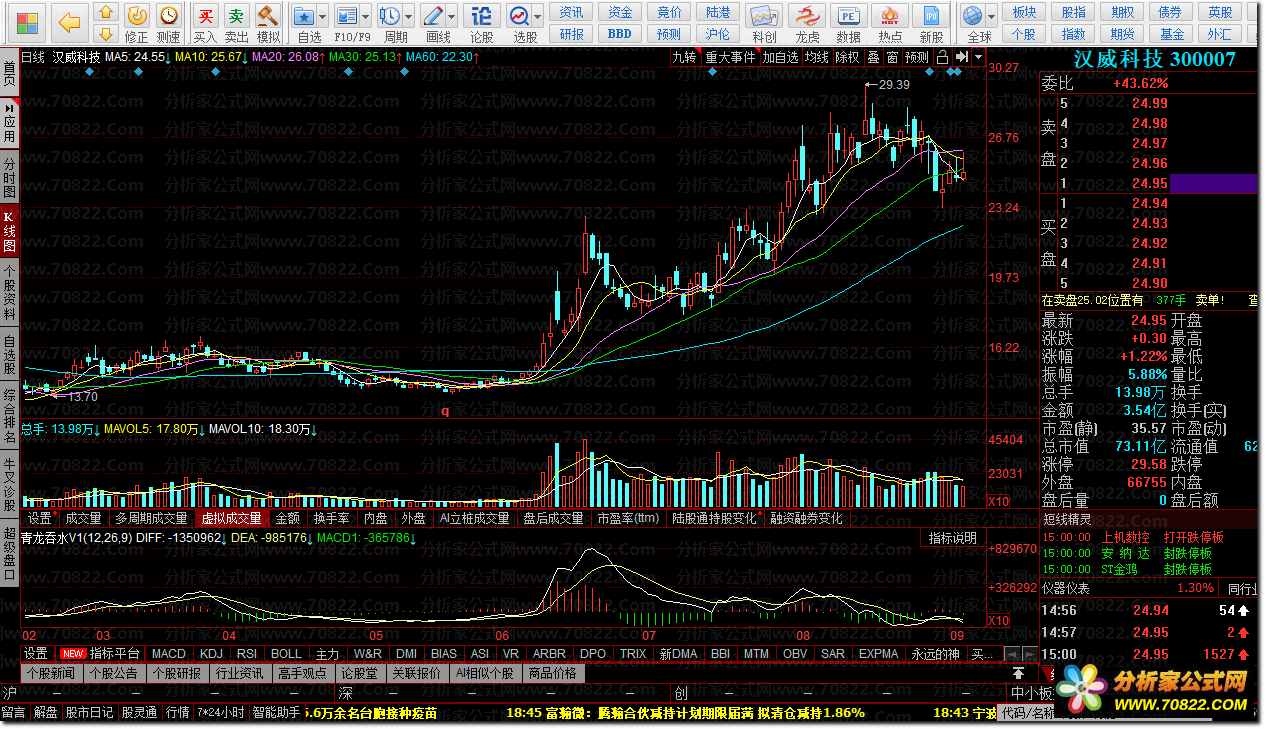This screenshot has height=729, width=1266.
Task: Toggle the 叠 overlay option
Action: point(874,57)
